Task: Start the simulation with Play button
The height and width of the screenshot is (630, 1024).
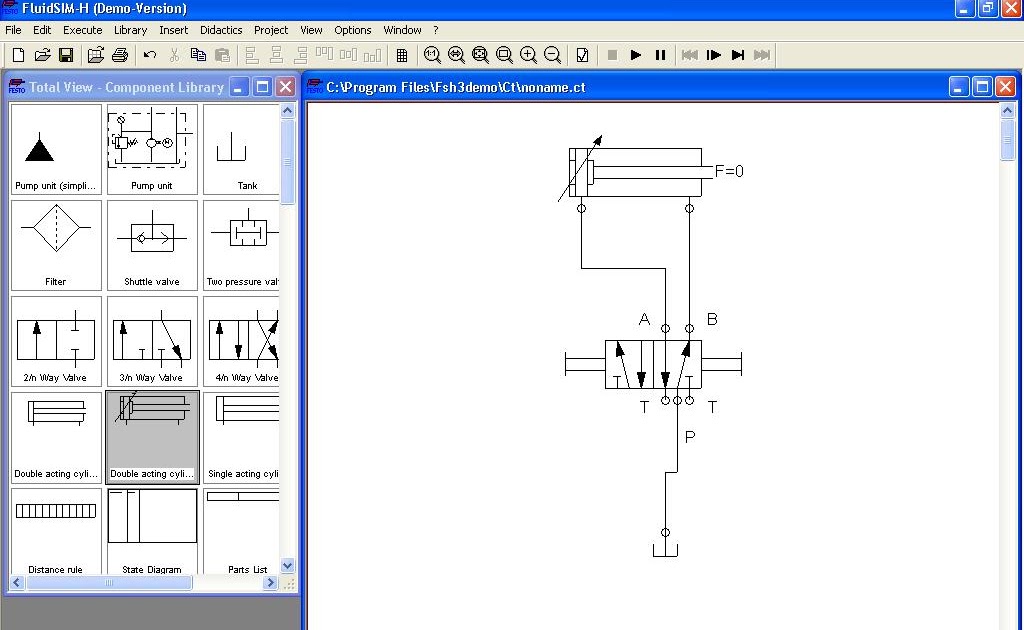Action: coord(635,55)
